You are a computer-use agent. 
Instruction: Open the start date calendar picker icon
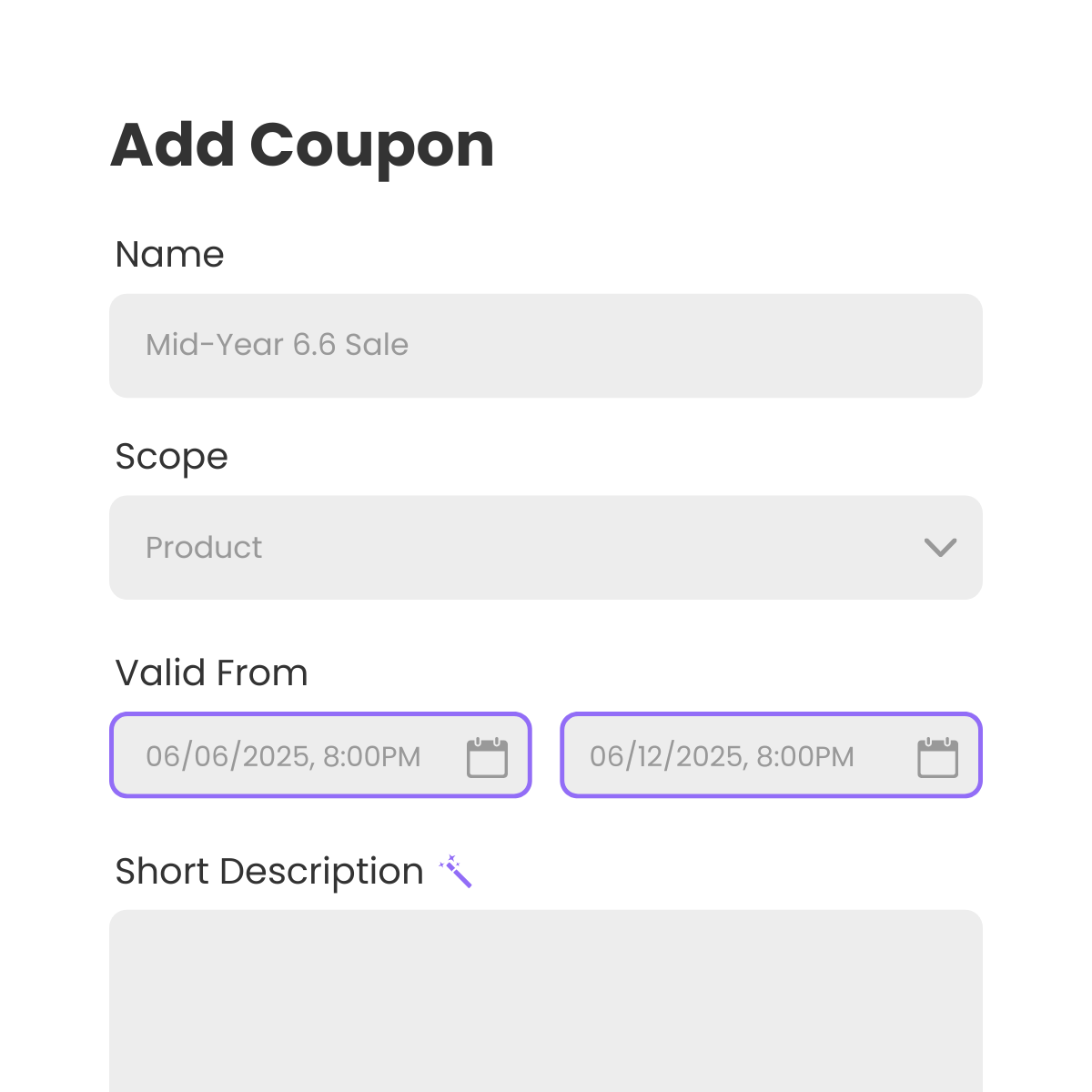pyautogui.click(x=487, y=757)
